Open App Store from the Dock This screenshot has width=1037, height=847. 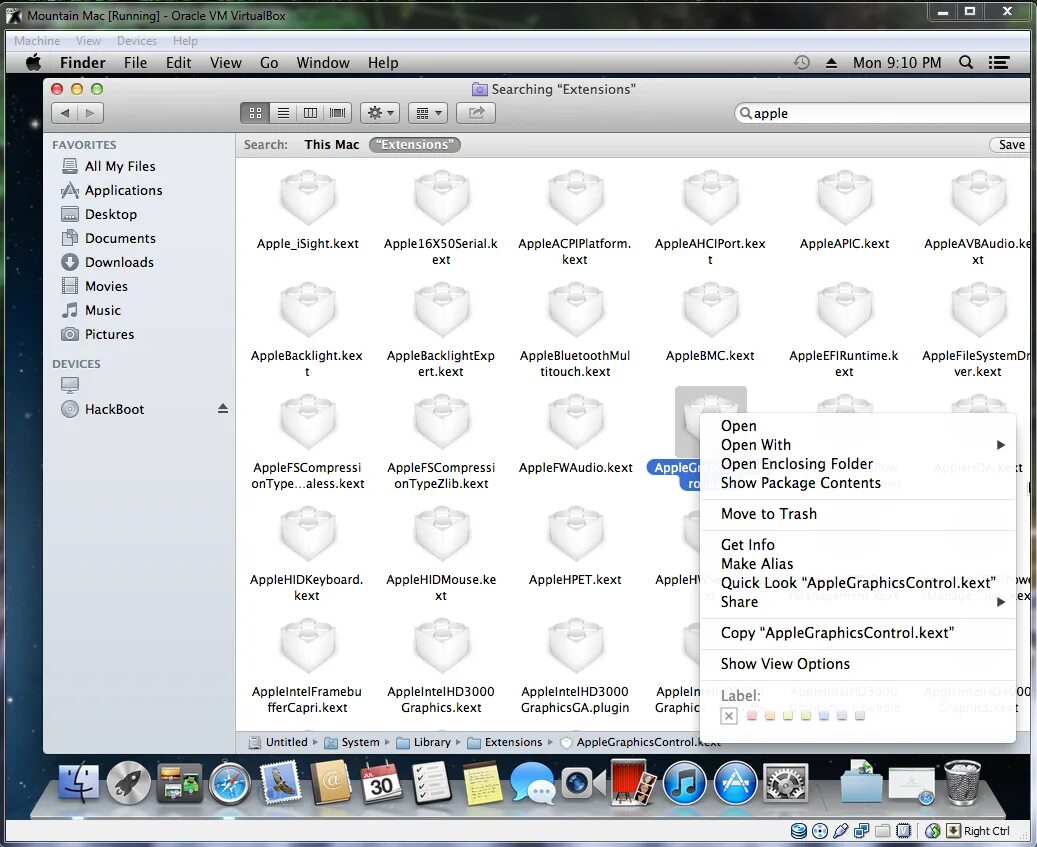pos(734,783)
